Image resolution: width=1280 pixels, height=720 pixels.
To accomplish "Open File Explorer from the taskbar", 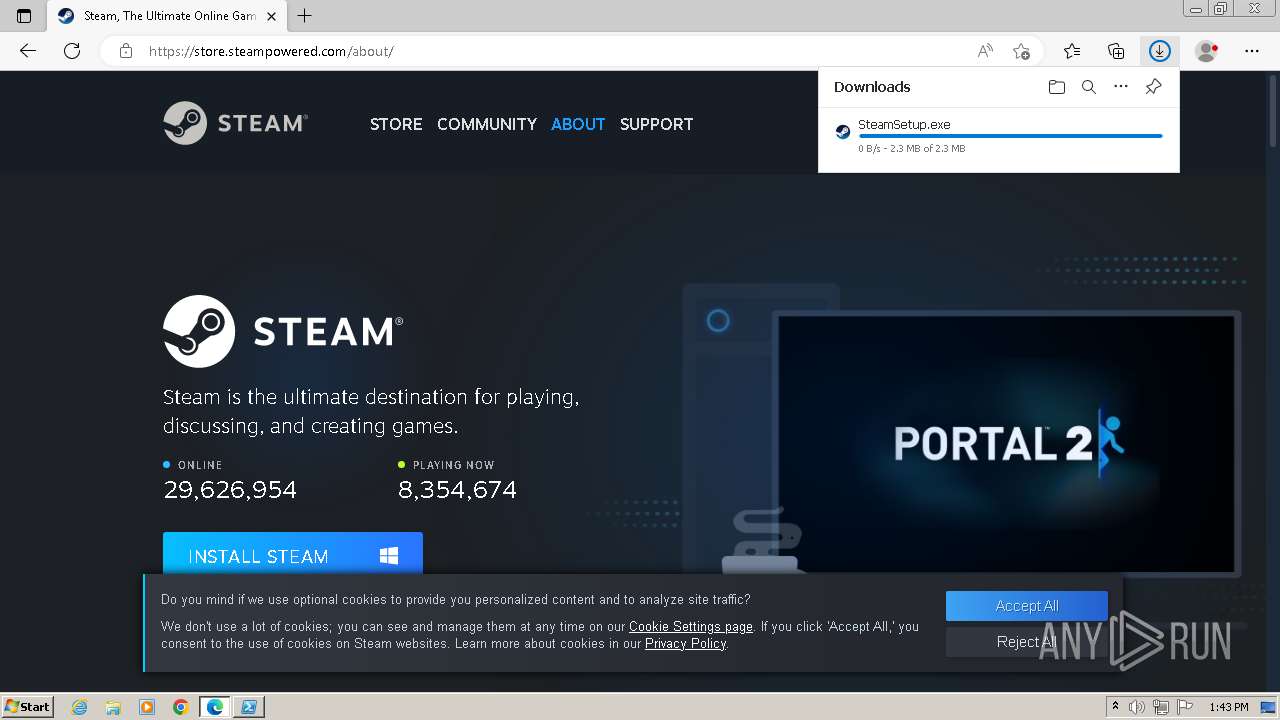I will pyautogui.click(x=113, y=707).
